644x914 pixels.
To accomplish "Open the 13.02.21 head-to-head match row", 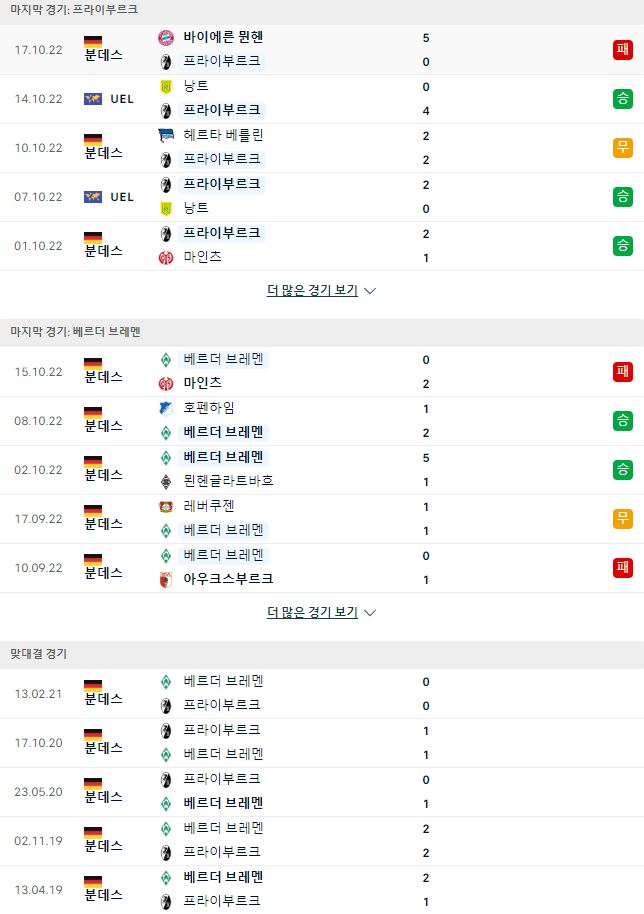I will [x=322, y=694].
